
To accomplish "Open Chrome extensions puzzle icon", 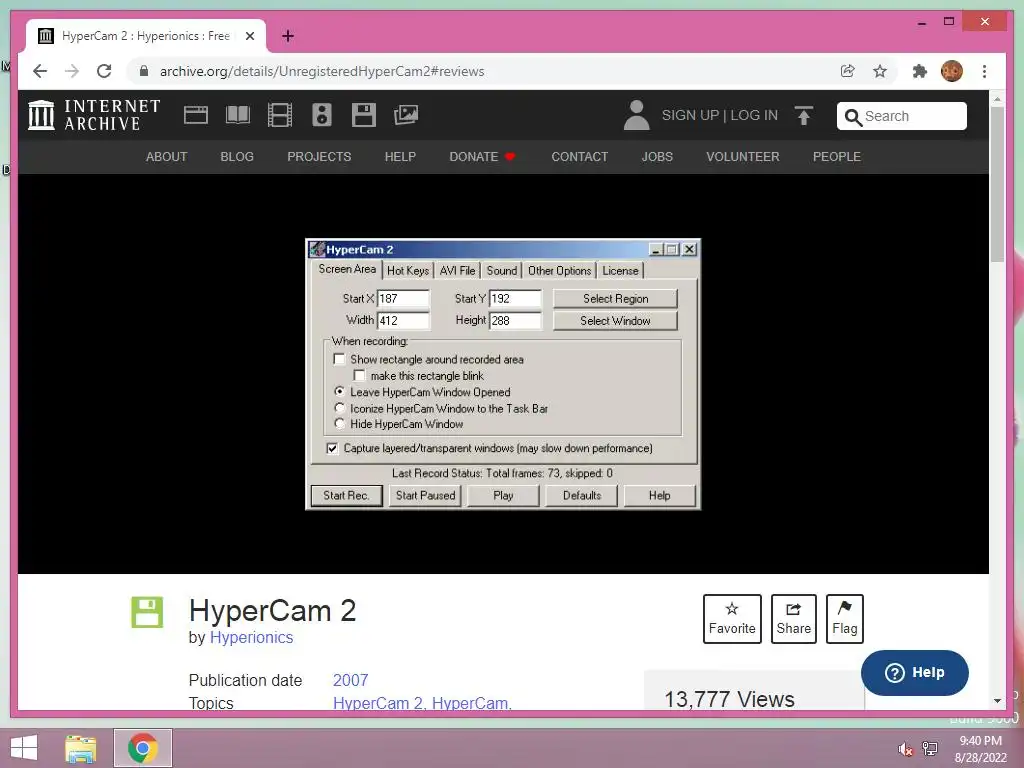I will tap(920, 71).
